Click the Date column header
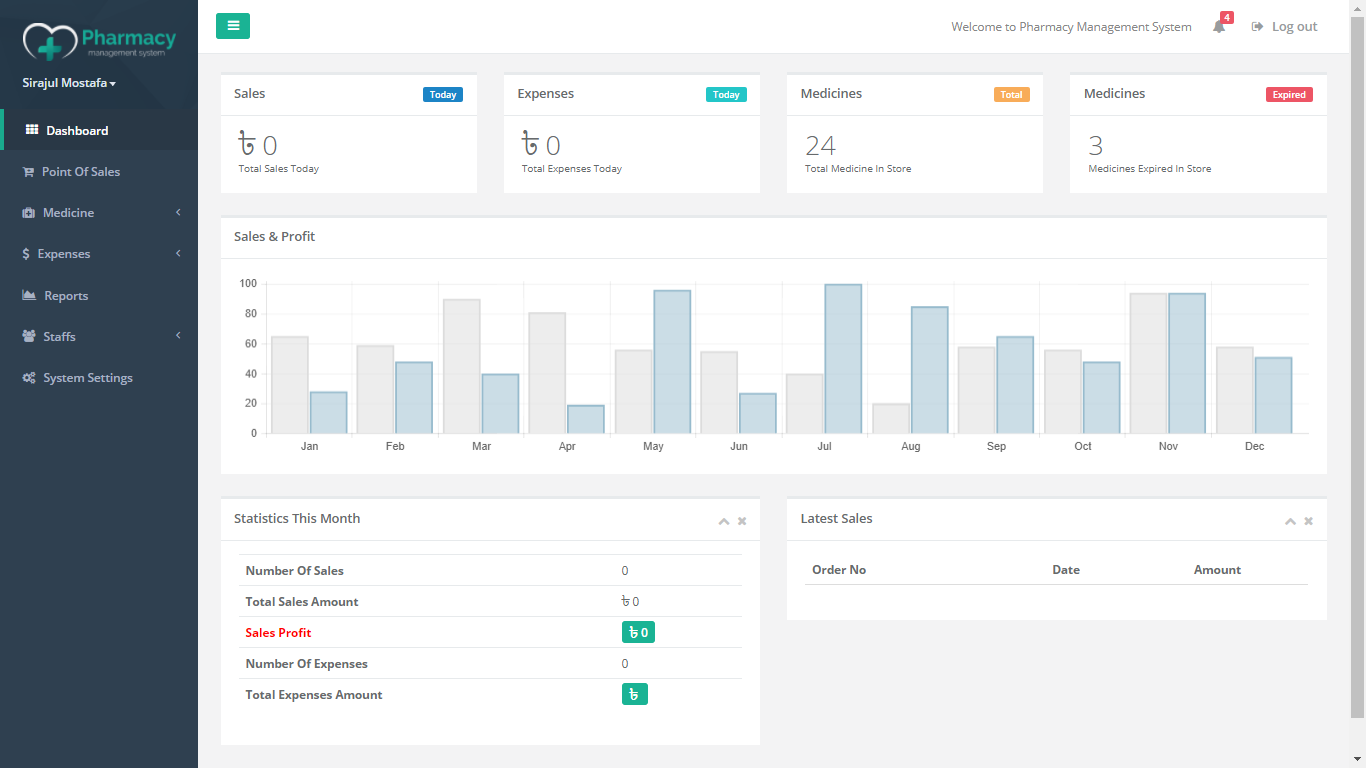1366x768 pixels. pos(1066,570)
